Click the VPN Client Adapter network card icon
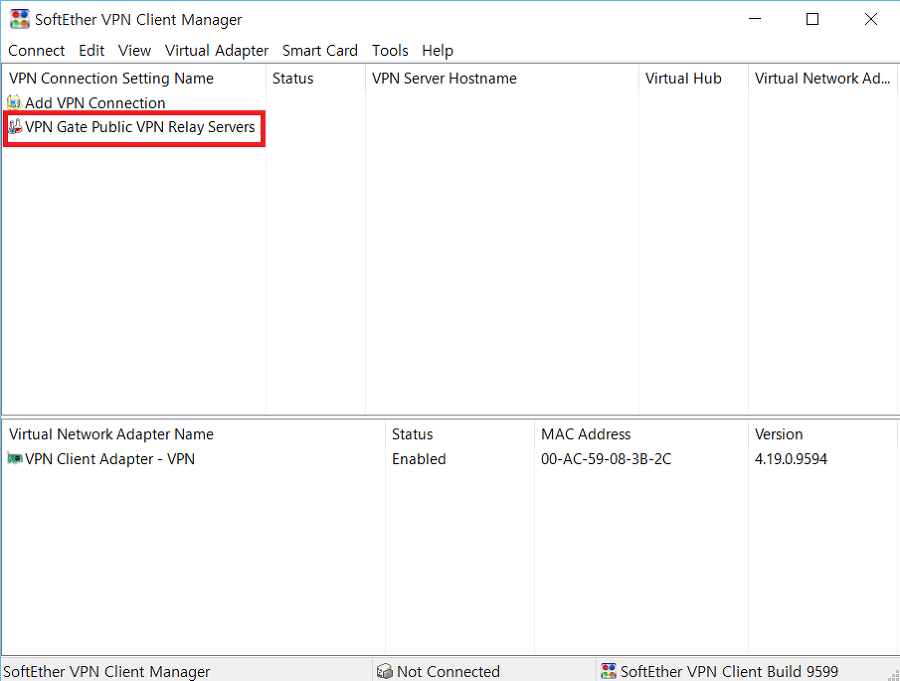The height and width of the screenshot is (681, 900). (x=14, y=458)
